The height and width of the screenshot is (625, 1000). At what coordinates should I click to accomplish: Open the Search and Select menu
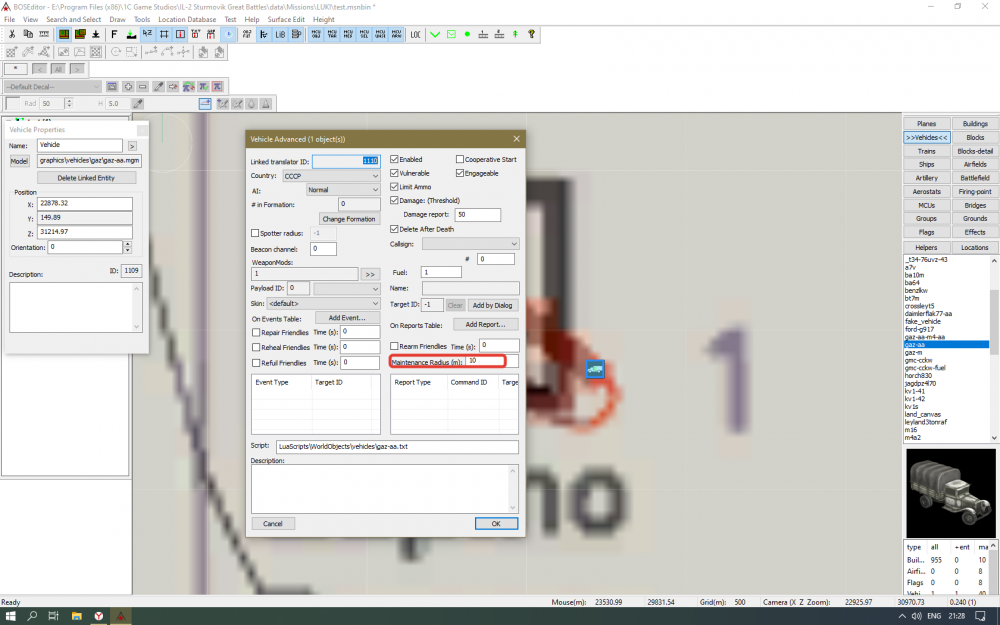click(73, 19)
